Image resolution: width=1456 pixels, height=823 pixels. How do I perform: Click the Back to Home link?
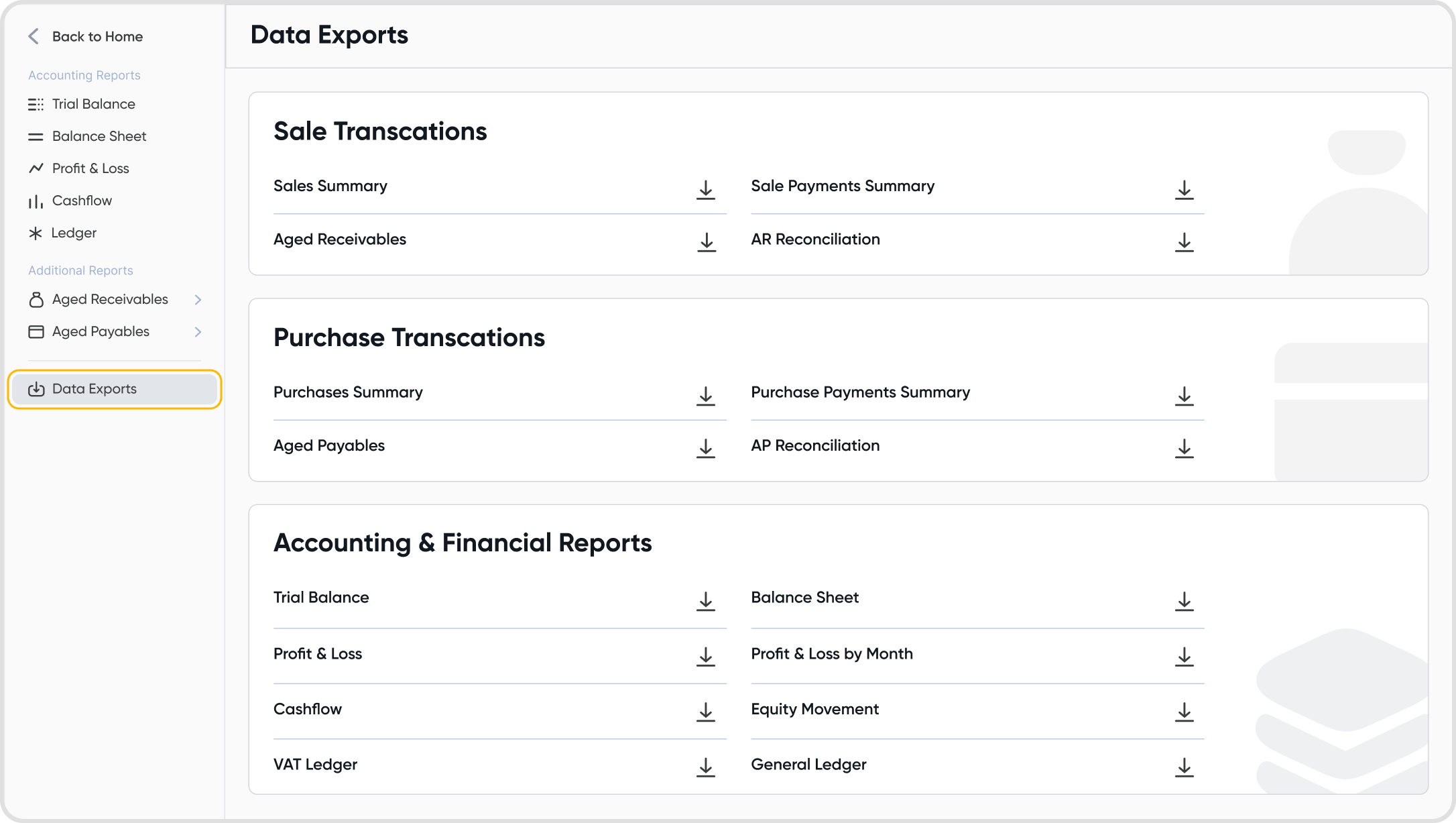(97, 36)
